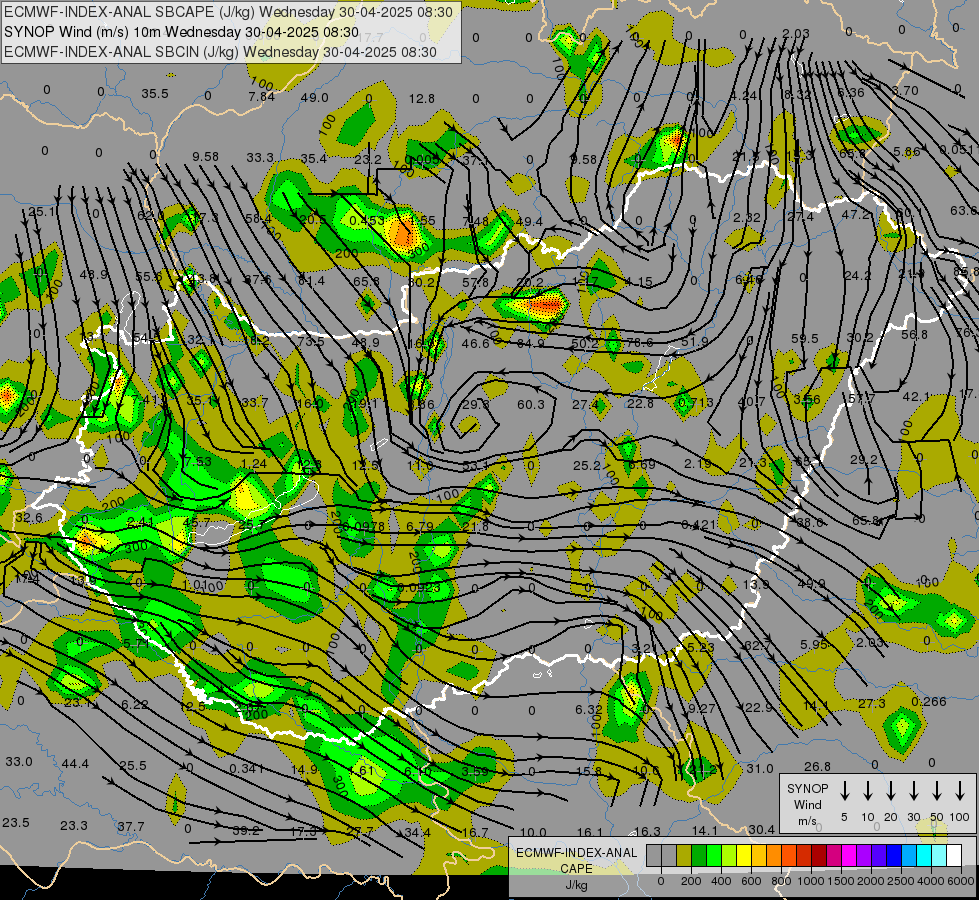Select the cyan swatch before 4000
Viewport: 979px width, 900px height.
[924, 856]
